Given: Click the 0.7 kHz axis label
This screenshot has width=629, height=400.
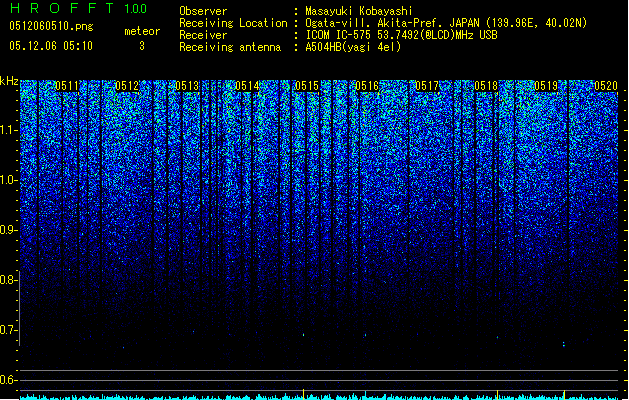Looking at the screenshot, I should click(x=9, y=330).
